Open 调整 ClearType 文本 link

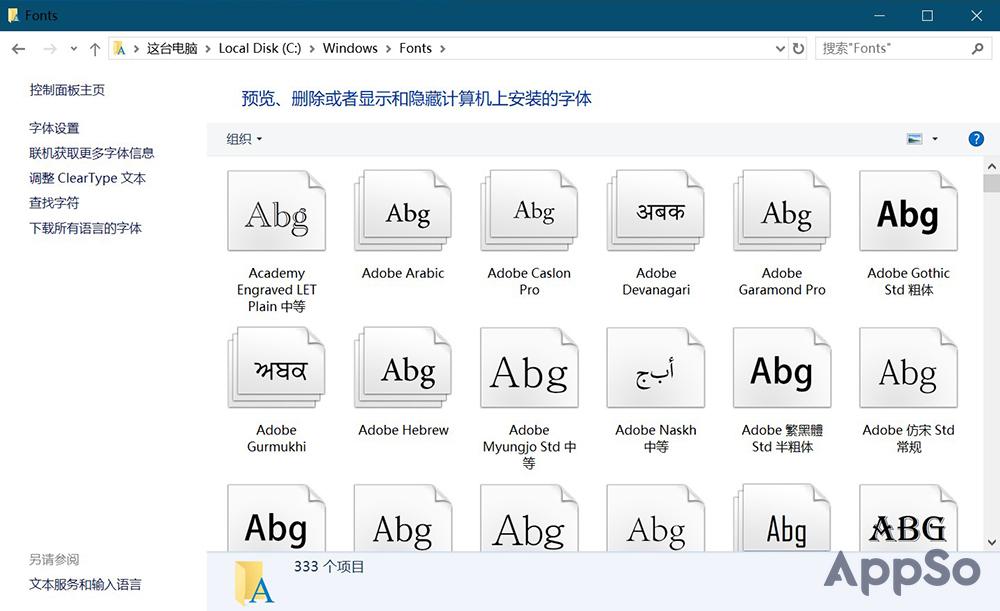click(x=87, y=178)
